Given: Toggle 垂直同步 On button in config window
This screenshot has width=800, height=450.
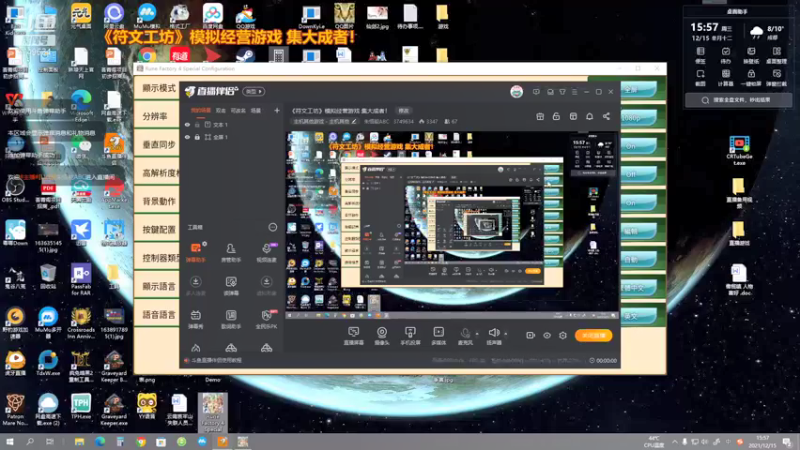Looking at the screenshot, I should point(638,146).
